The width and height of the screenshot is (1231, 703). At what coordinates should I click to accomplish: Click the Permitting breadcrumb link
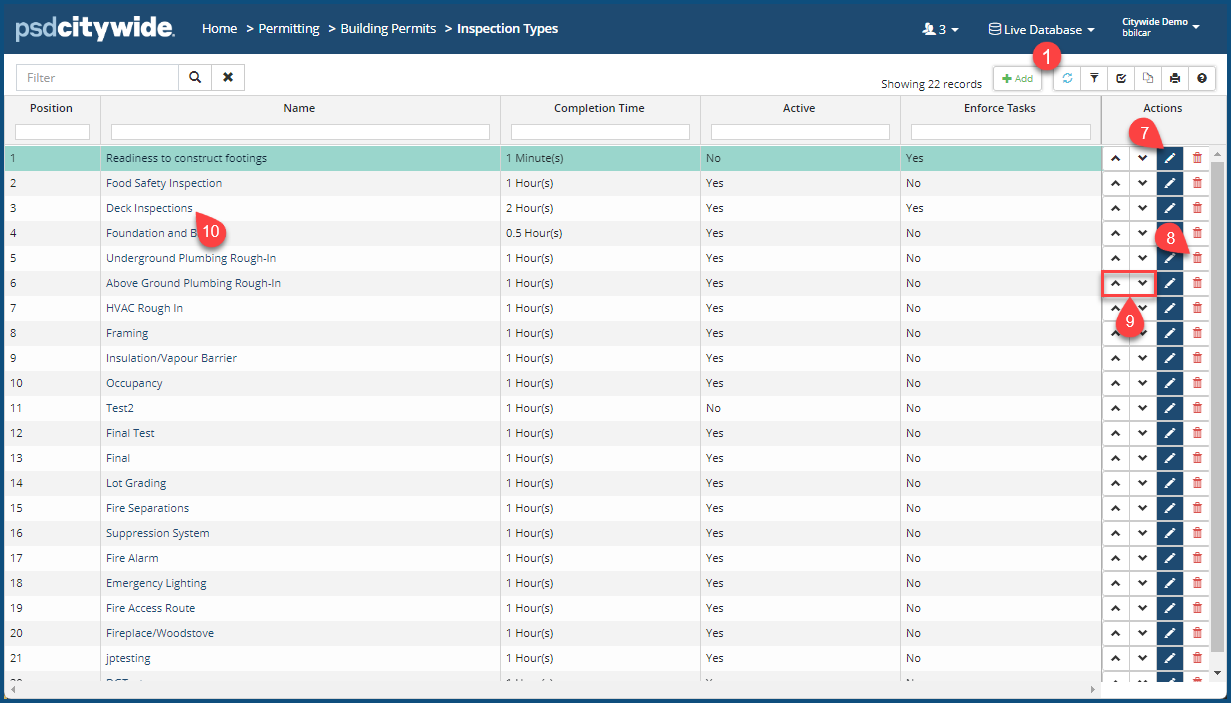[289, 29]
